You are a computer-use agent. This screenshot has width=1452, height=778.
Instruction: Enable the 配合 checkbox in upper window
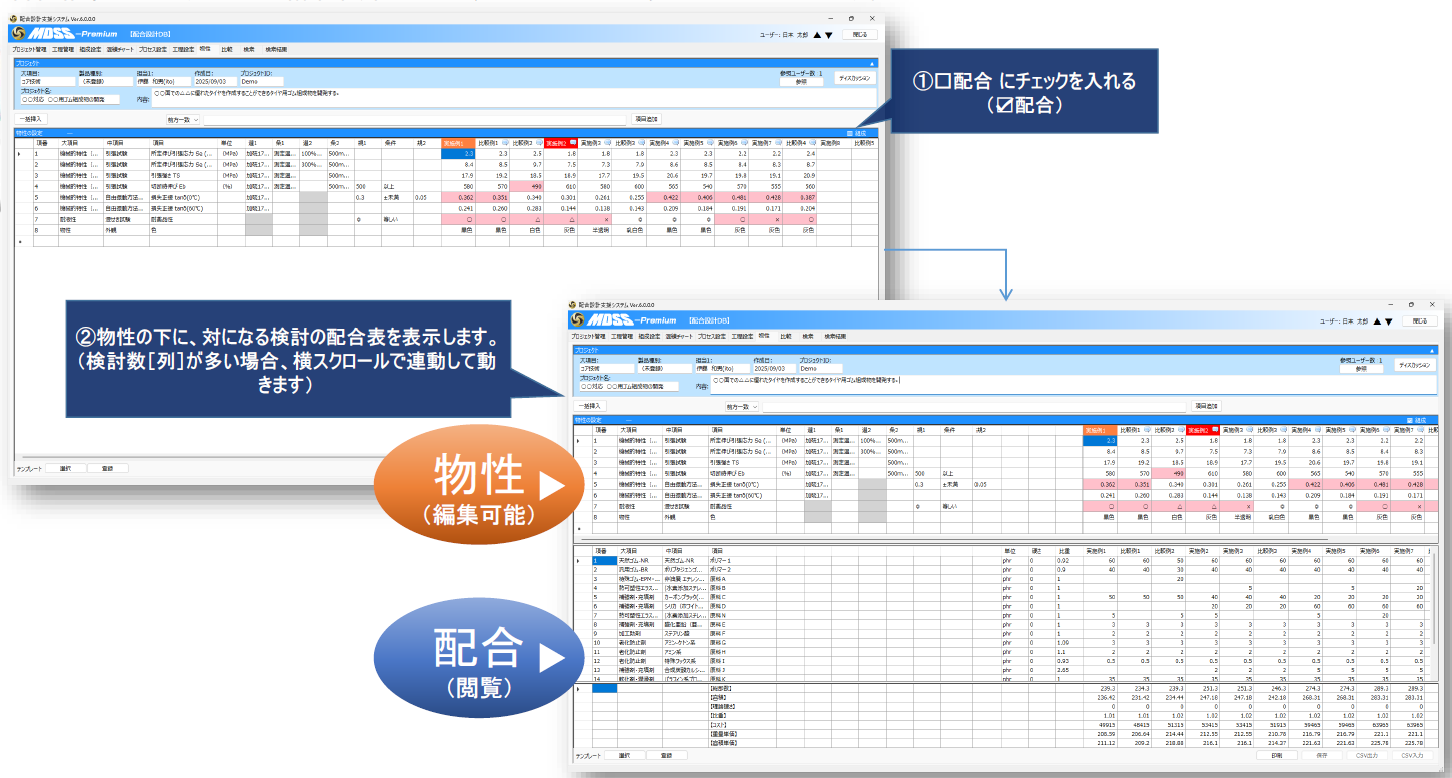click(848, 132)
